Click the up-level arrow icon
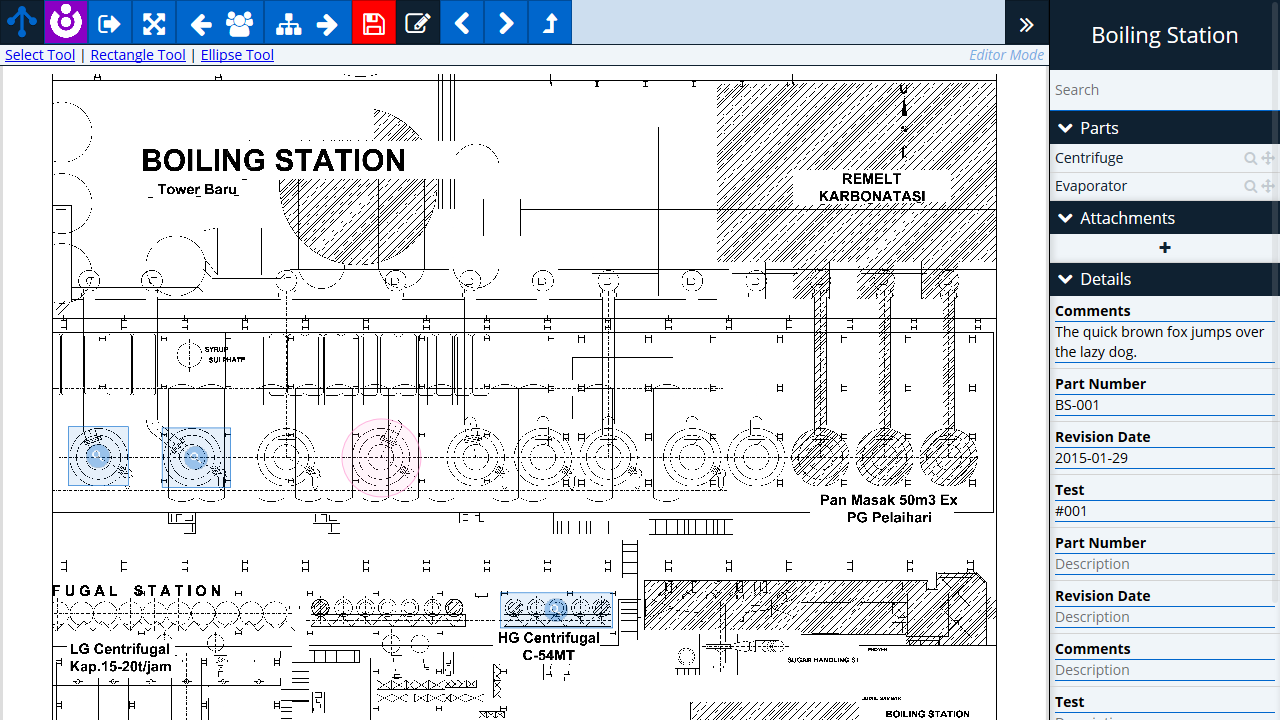The height and width of the screenshot is (720, 1280). pyautogui.click(x=550, y=22)
